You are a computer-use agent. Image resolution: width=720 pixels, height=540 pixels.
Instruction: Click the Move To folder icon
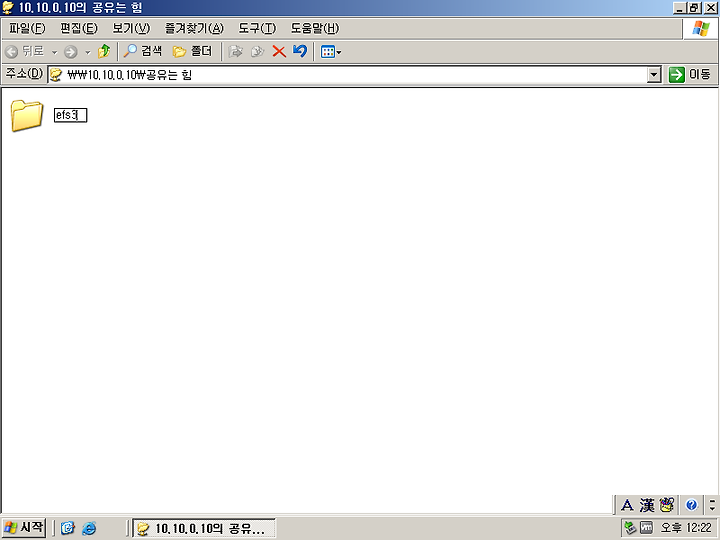tap(236, 51)
